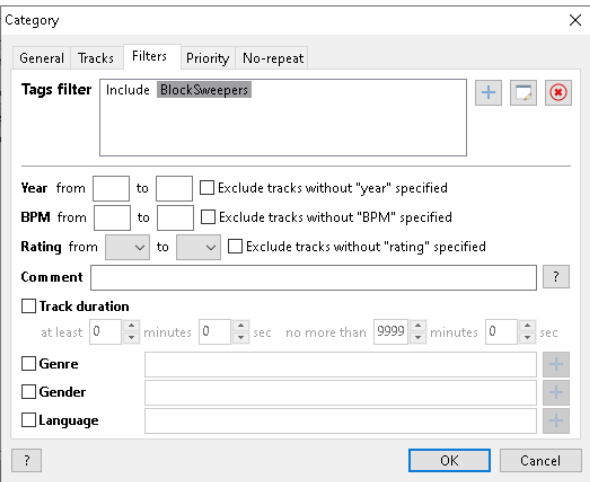The image size is (590, 482).
Task: Open the No-repeat tab
Action: [273, 58]
